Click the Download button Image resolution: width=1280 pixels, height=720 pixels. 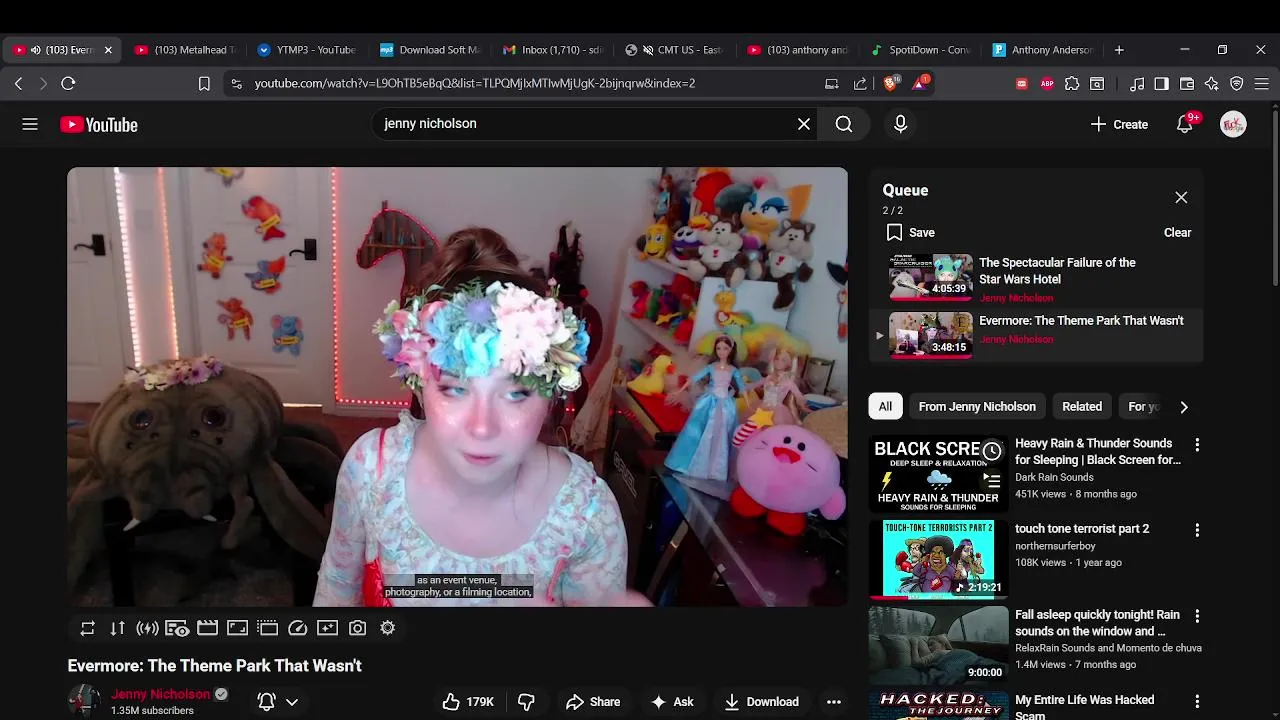click(x=762, y=702)
